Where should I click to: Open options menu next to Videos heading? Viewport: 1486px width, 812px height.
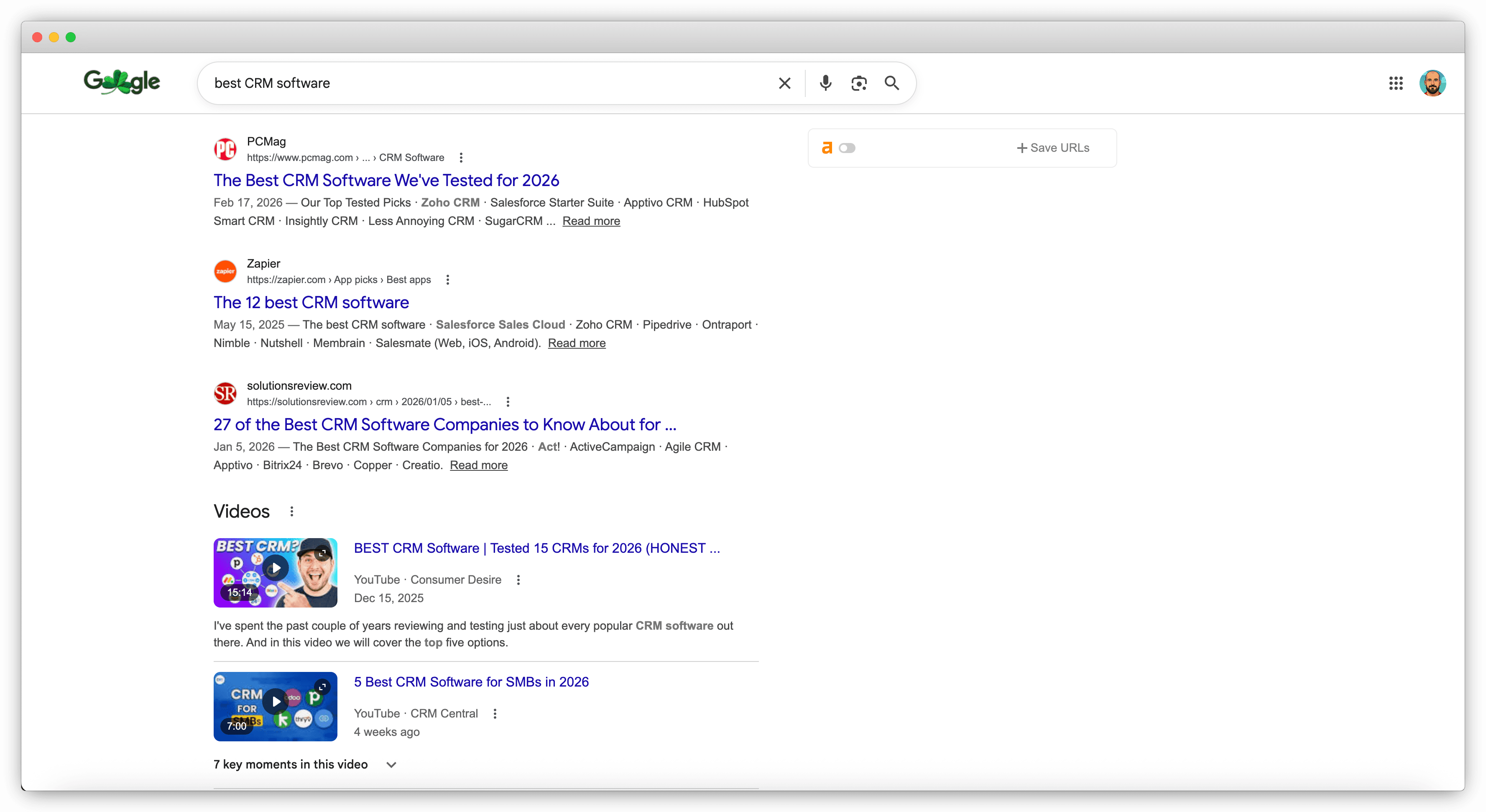tap(292, 511)
